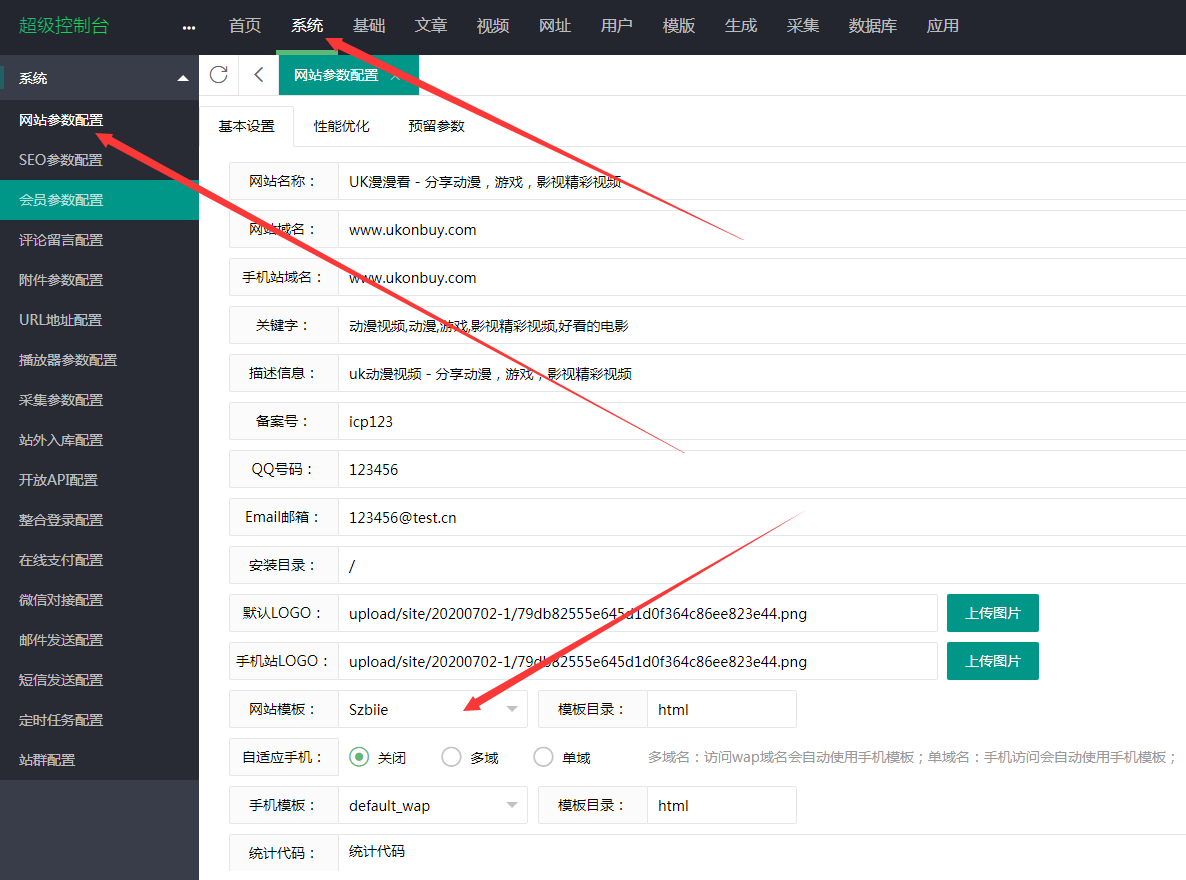
Task: Open the ellipsis (...) options icon
Action: (188, 27)
